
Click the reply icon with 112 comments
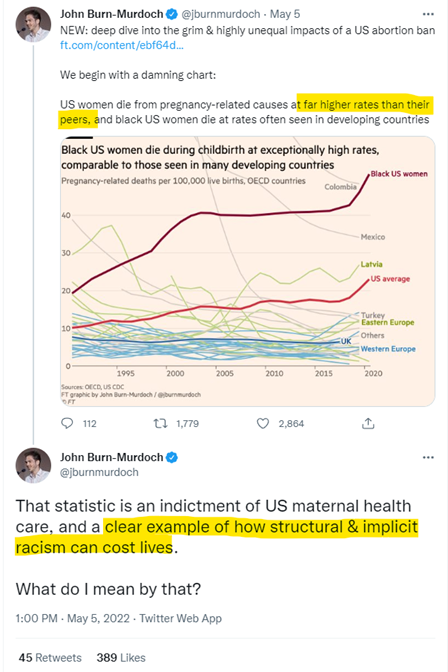(x=67, y=423)
